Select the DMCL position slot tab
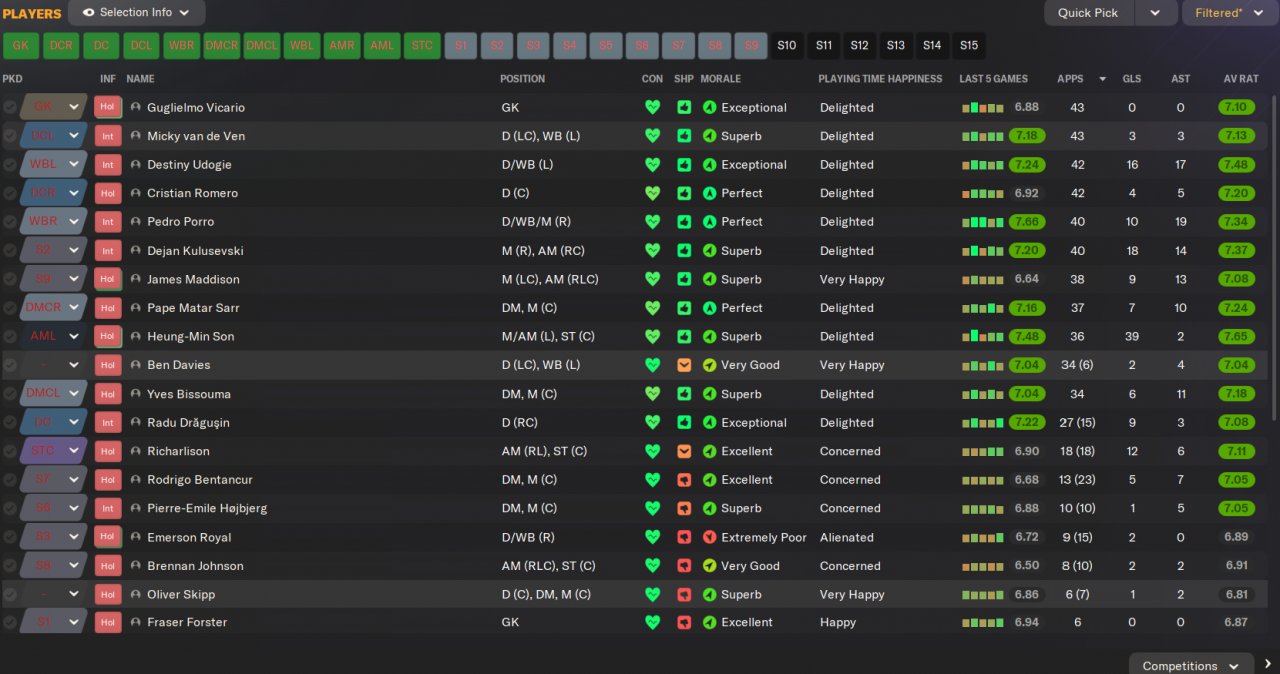Viewport: 1280px width, 674px height. 262,46
